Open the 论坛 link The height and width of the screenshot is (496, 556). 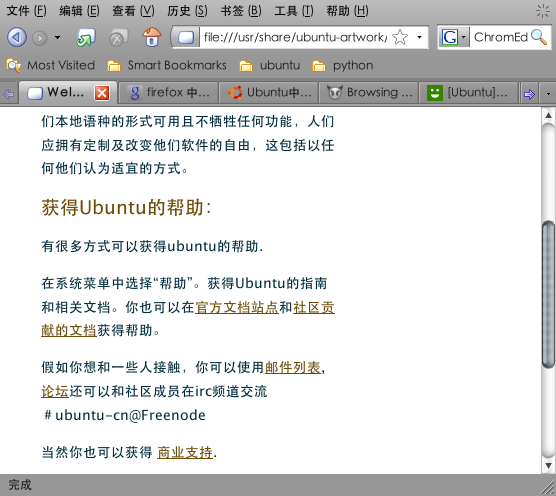coord(55,391)
